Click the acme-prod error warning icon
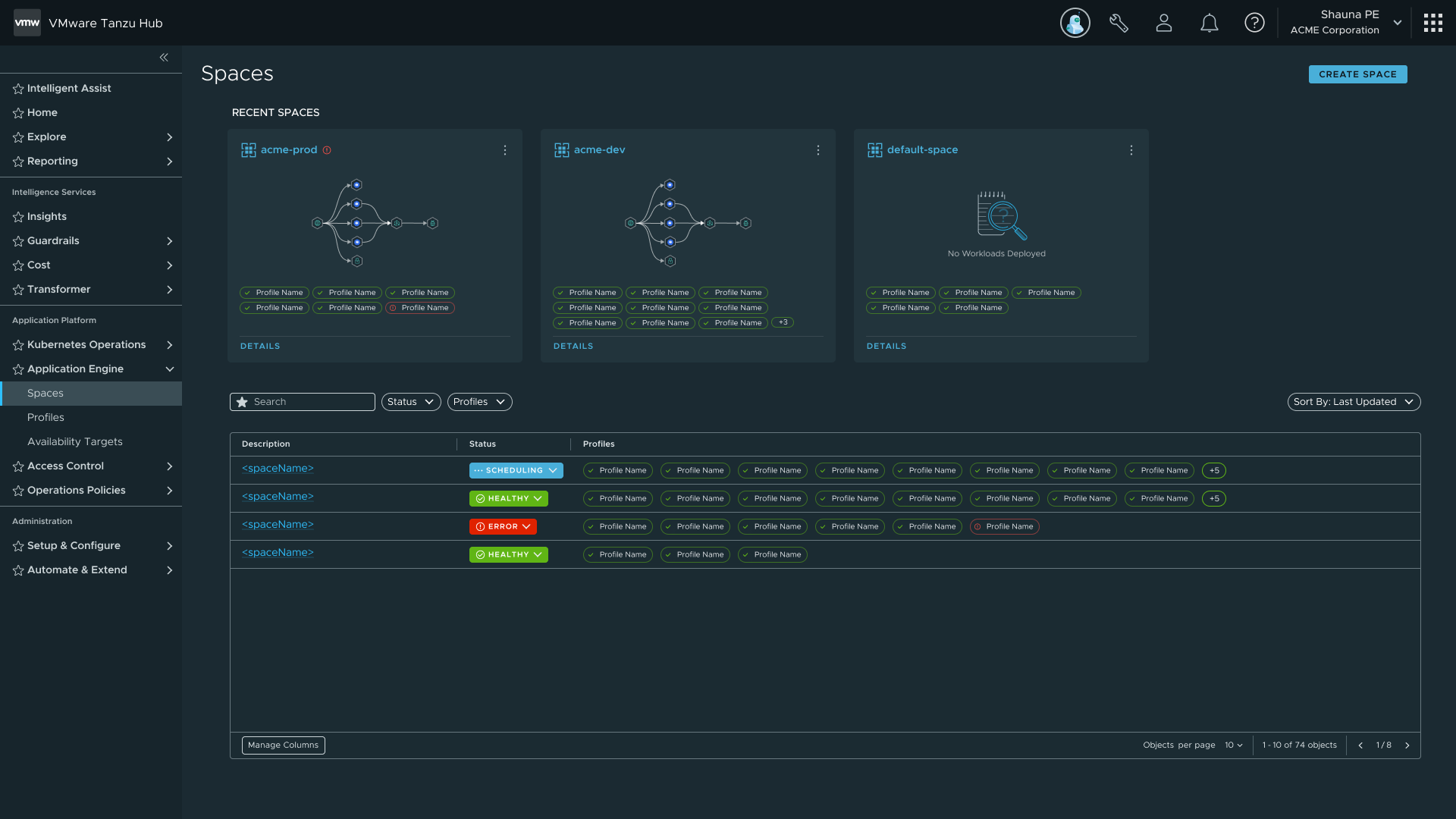The width and height of the screenshot is (1456, 819). 327,150
